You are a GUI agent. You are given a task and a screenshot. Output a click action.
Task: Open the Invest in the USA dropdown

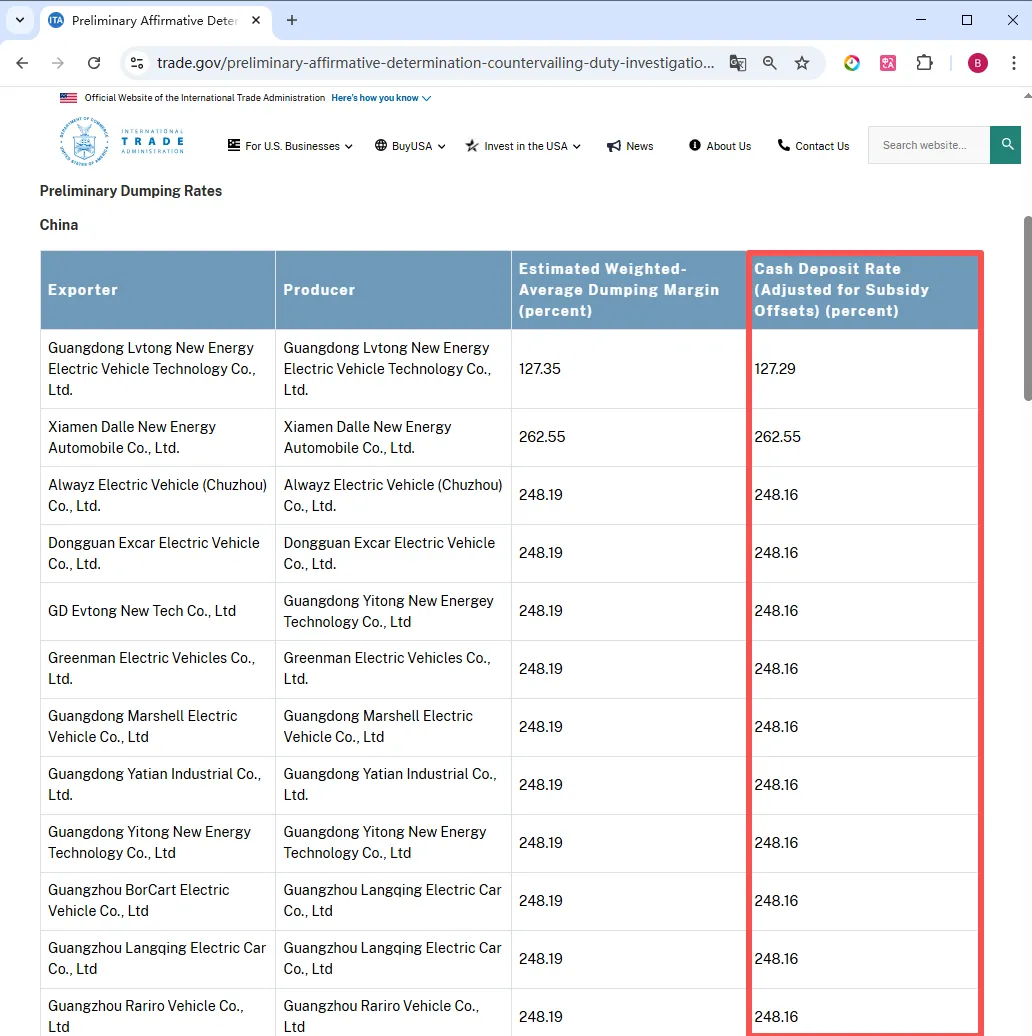tap(523, 146)
